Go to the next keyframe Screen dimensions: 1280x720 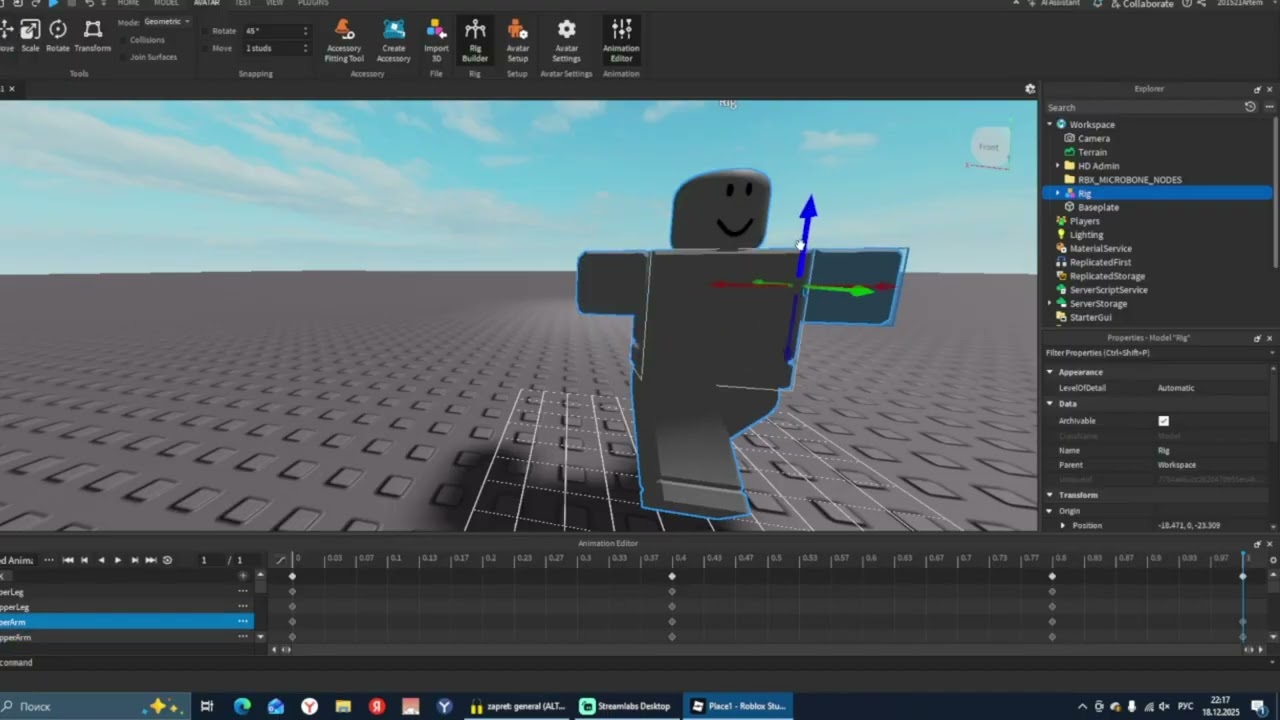coord(134,560)
